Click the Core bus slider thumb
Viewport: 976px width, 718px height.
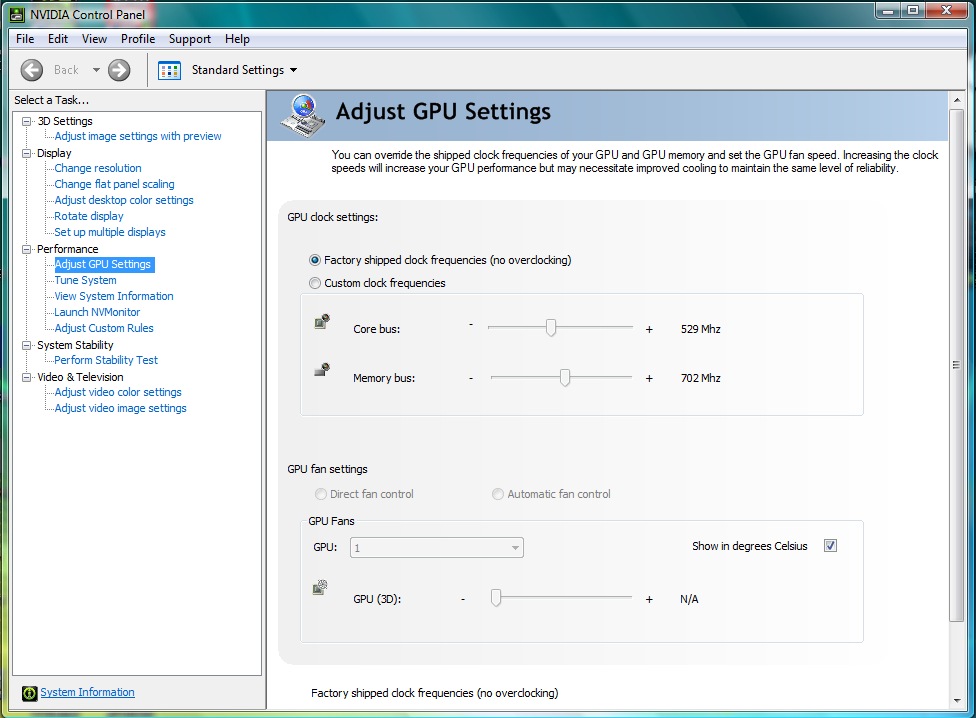[551, 327]
